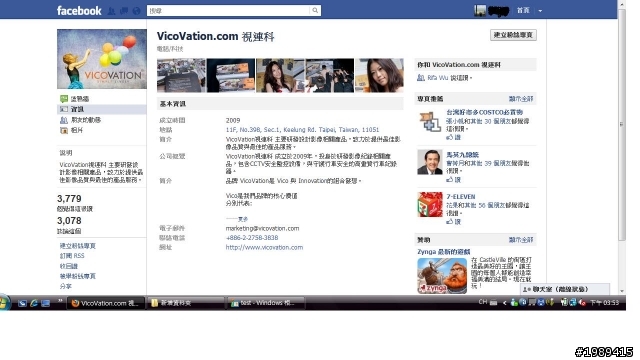This screenshot has width=640, height=360.
Task: Click the create page link in the left sidebar
Action: pyautogui.click(x=78, y=246)
